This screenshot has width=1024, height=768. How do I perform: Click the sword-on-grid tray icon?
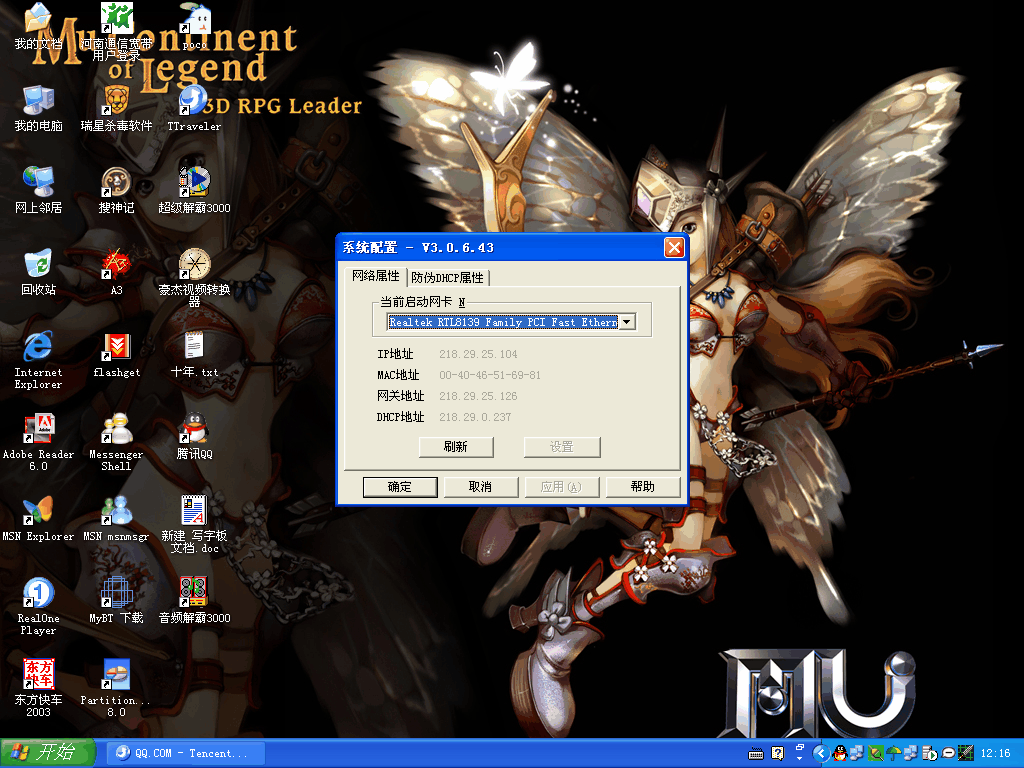[965, 754]
